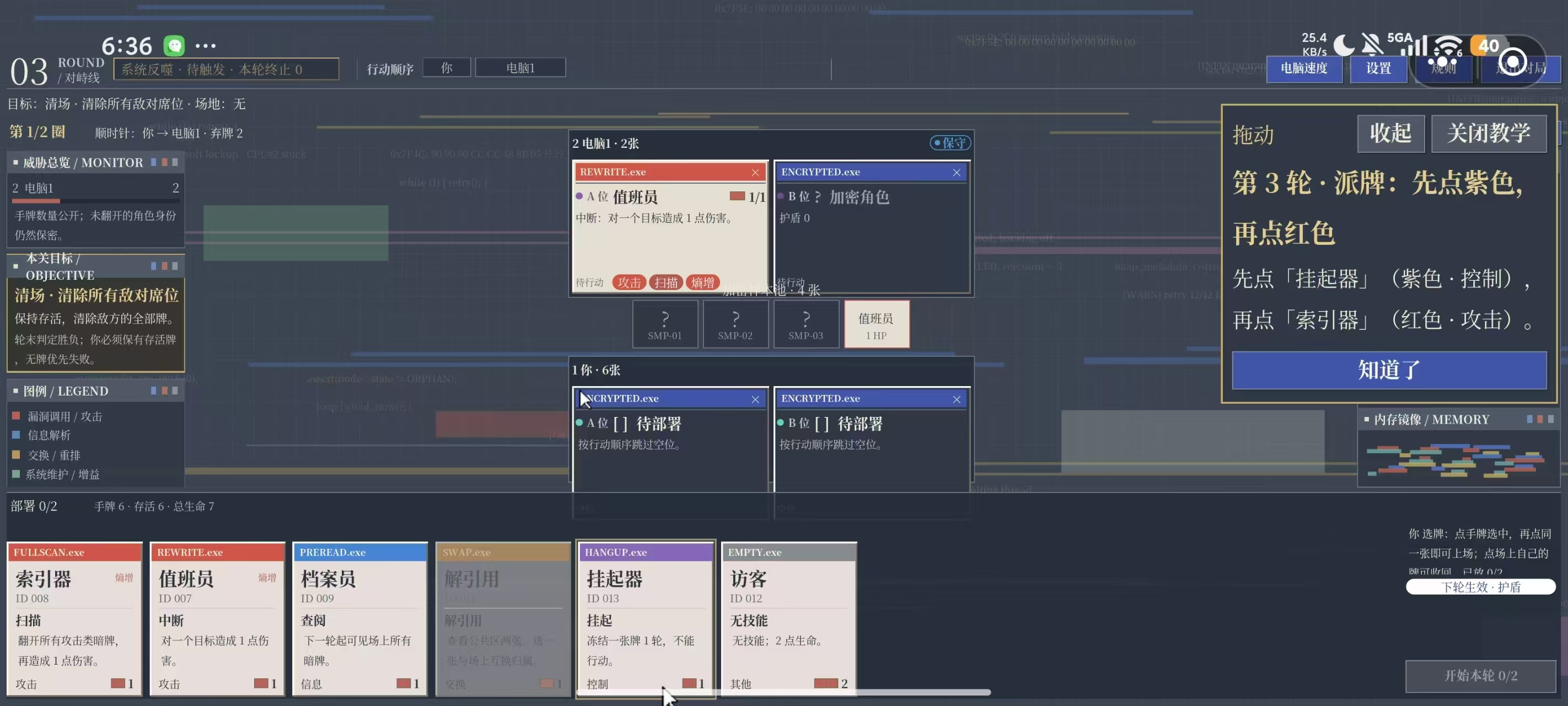This screenshot has height=706, width=1568.
Task: Click the 知道了 button
Action: point(1389,370)
